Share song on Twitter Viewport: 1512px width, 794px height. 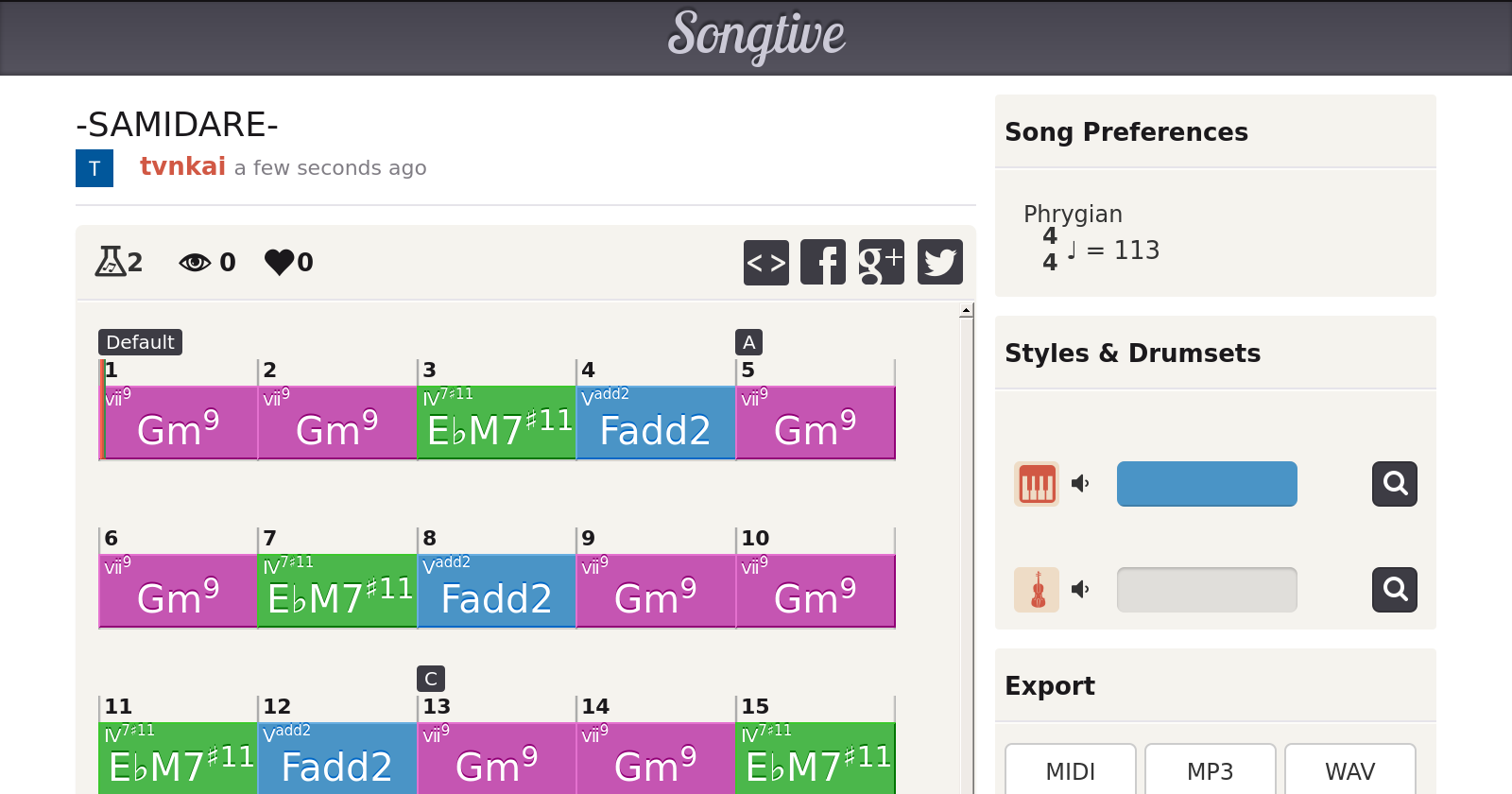click(939, 262)
